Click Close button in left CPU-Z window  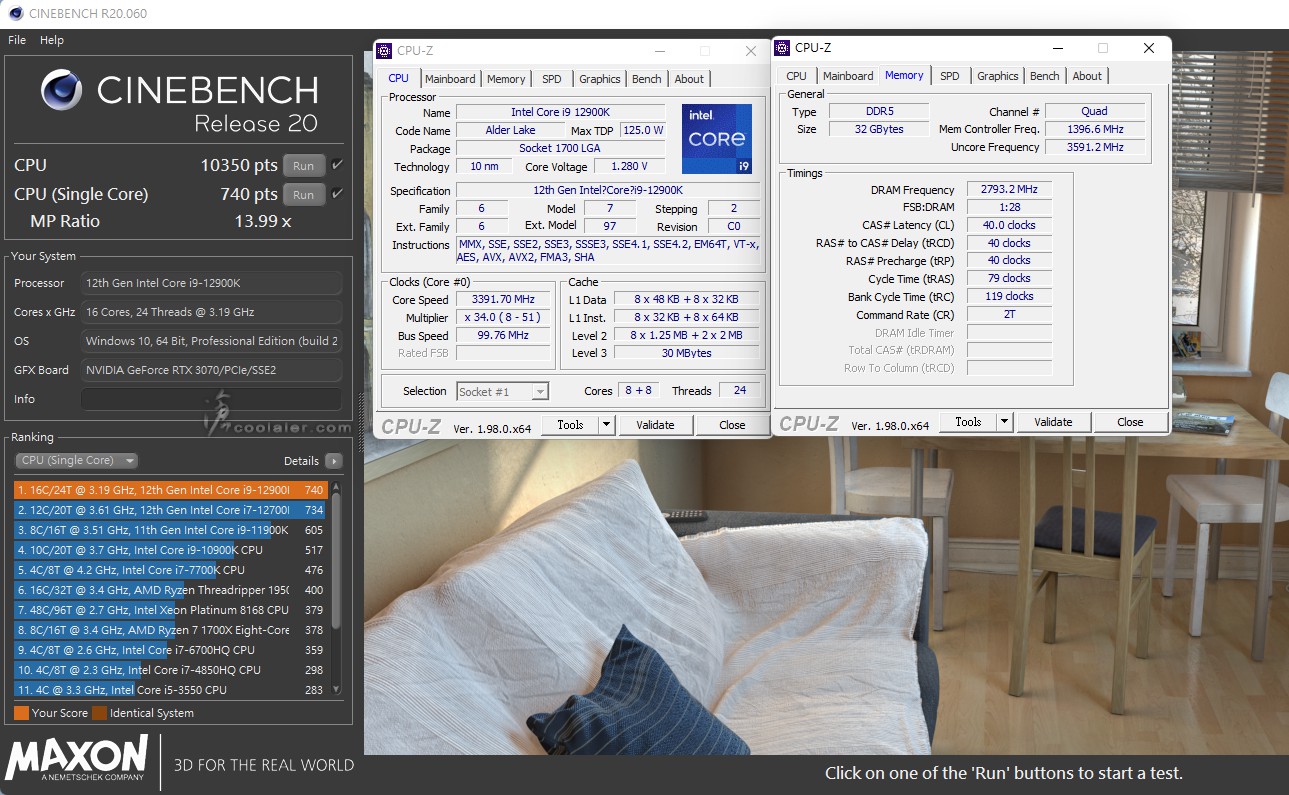click(732, 425)
